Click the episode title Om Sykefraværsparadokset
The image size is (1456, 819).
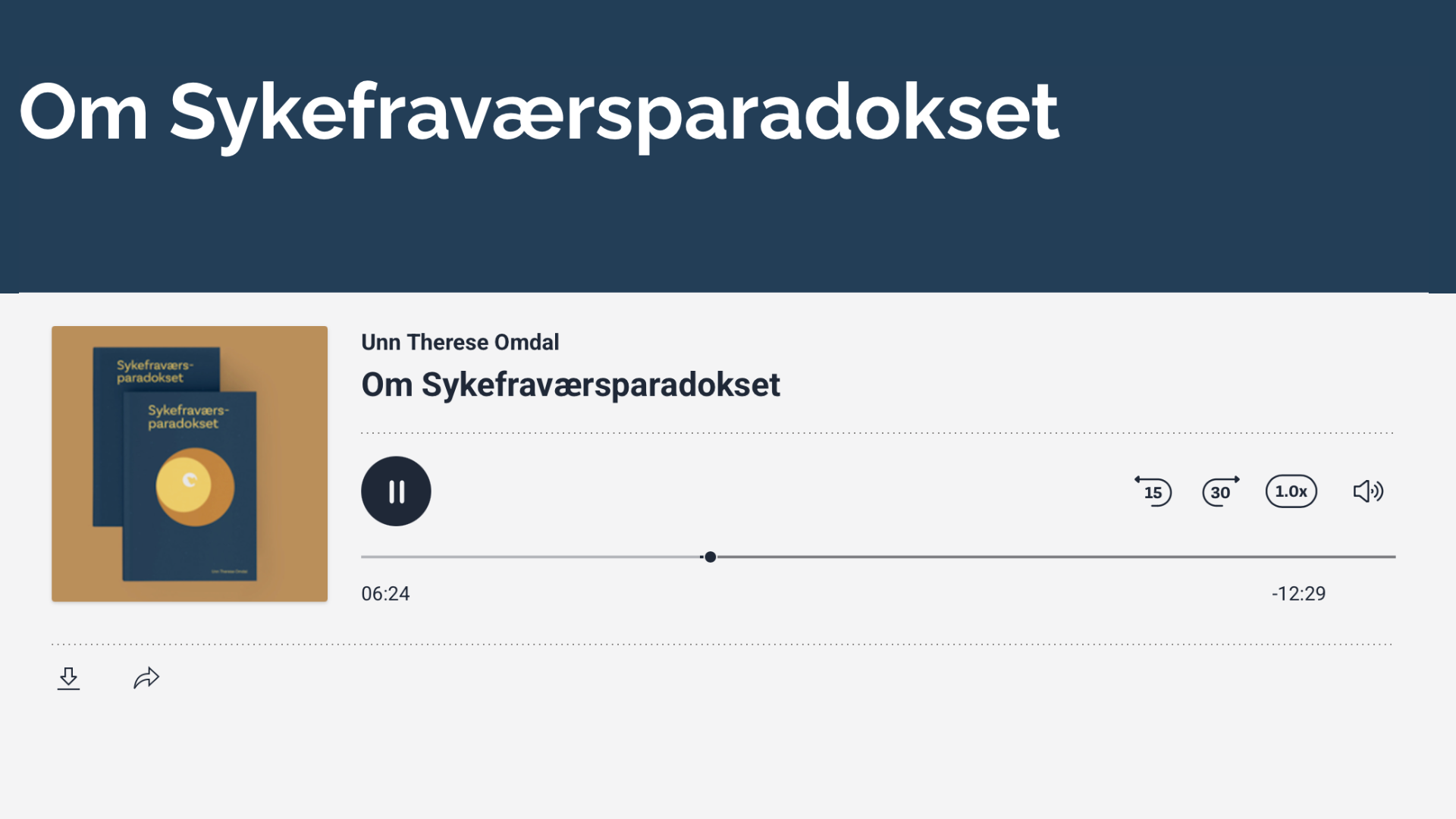[570, 384]
